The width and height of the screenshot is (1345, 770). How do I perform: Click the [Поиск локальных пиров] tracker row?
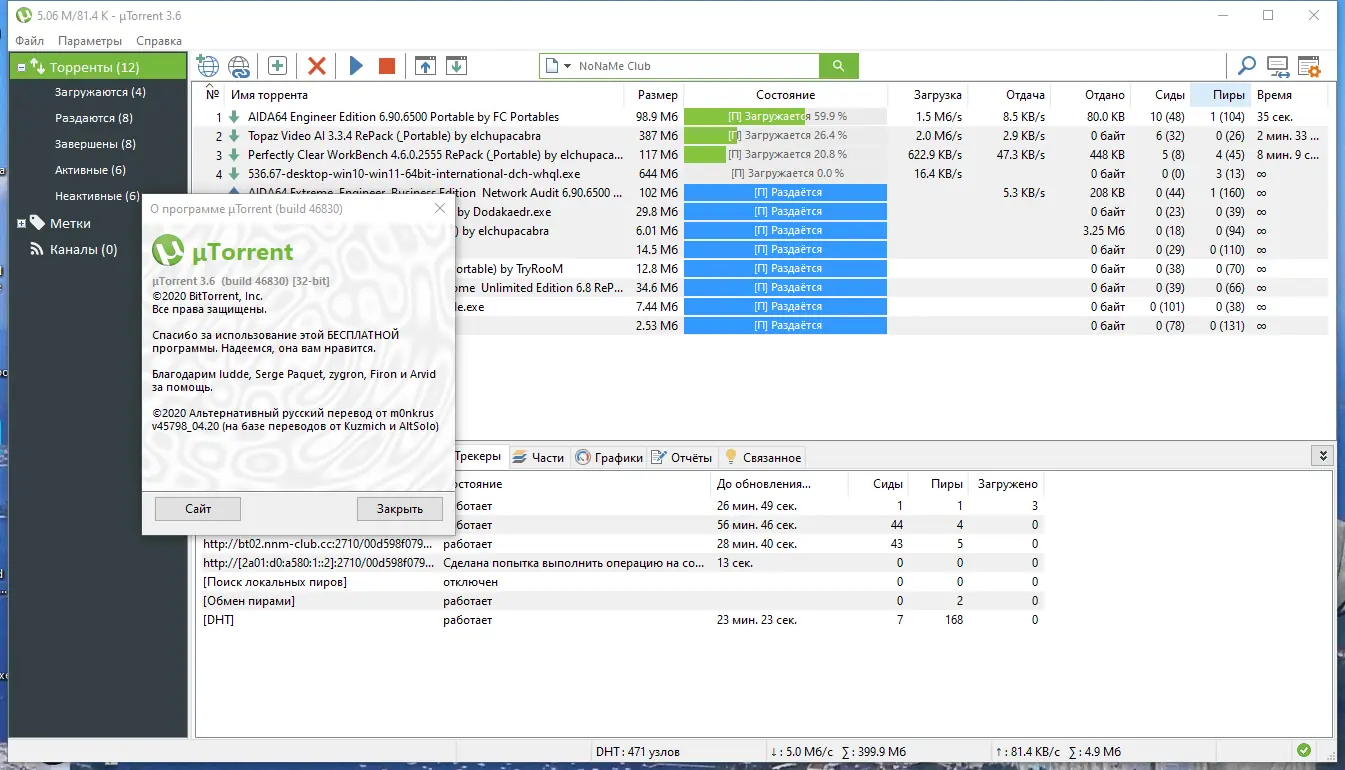click(x=620, y=582)
